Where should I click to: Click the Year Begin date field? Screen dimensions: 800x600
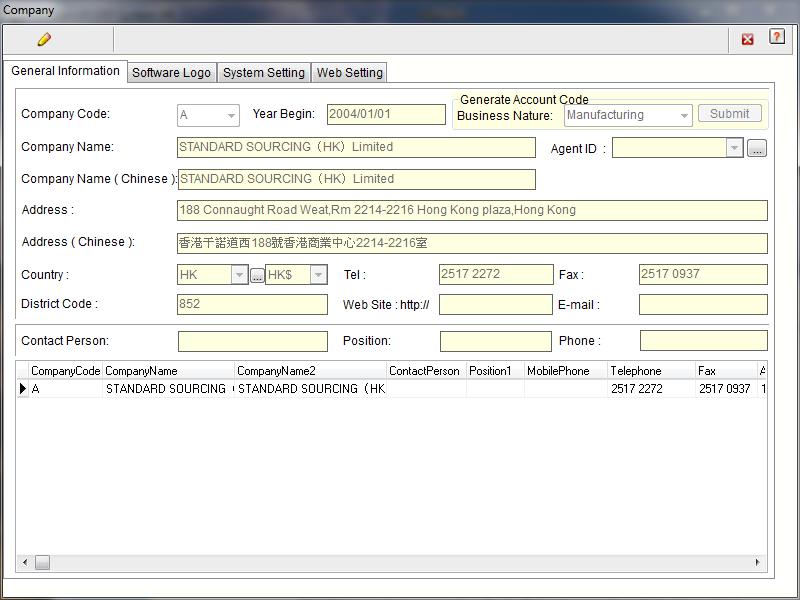[x=386, y=114]
